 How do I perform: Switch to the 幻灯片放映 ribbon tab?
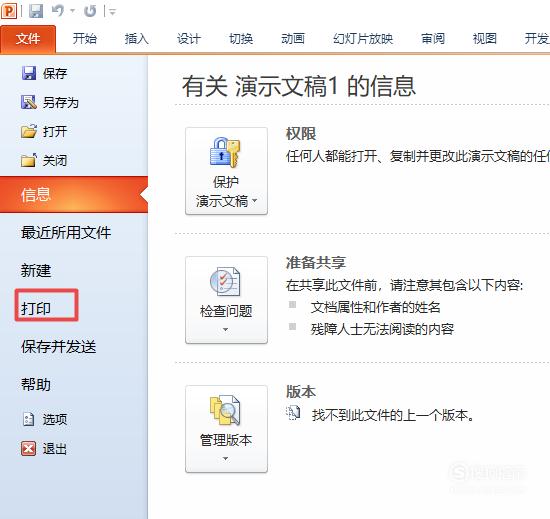click(x=363, y=38)
